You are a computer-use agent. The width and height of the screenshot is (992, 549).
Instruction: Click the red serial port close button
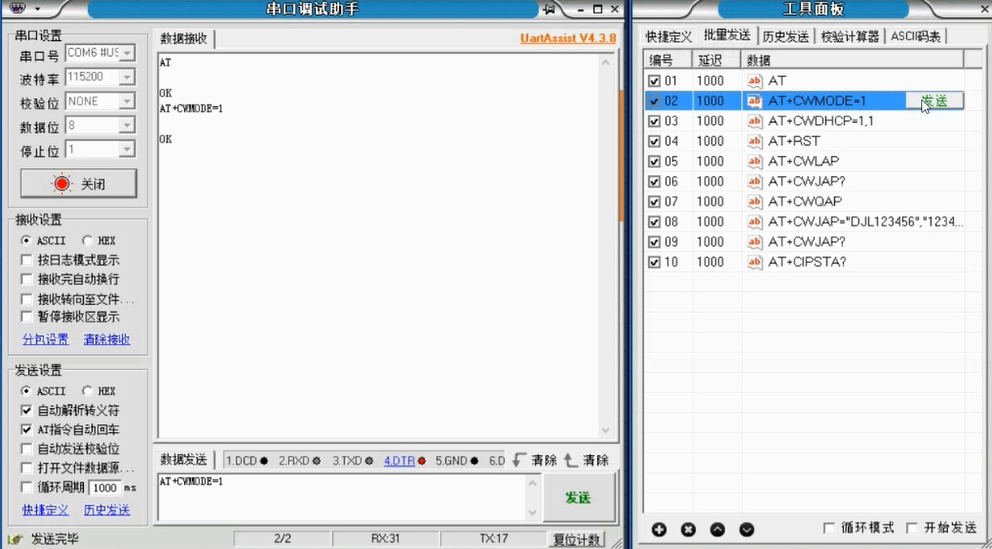click(78, 183)
